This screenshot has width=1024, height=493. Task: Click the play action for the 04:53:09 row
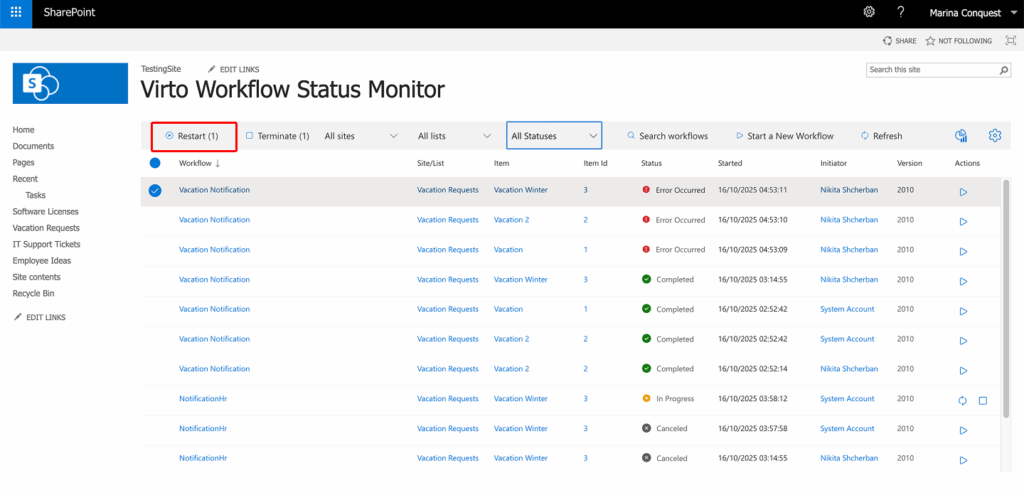tap(963, 251)
